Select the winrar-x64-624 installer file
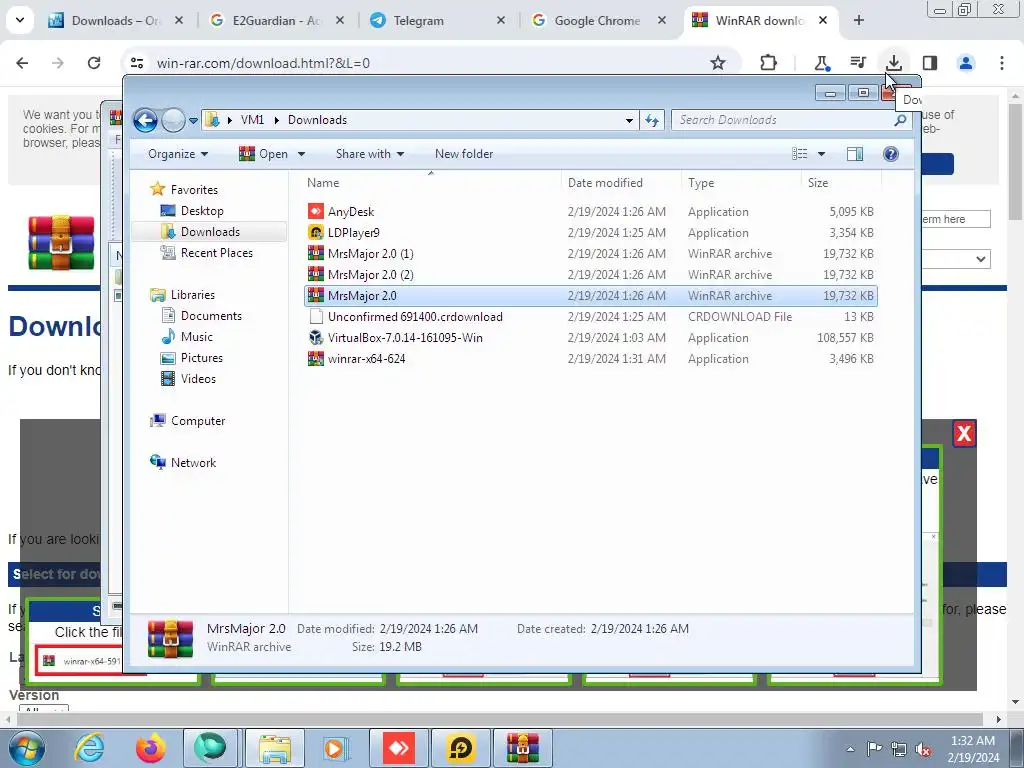Viewport: 1024px width, 768px height. point(366,359)
